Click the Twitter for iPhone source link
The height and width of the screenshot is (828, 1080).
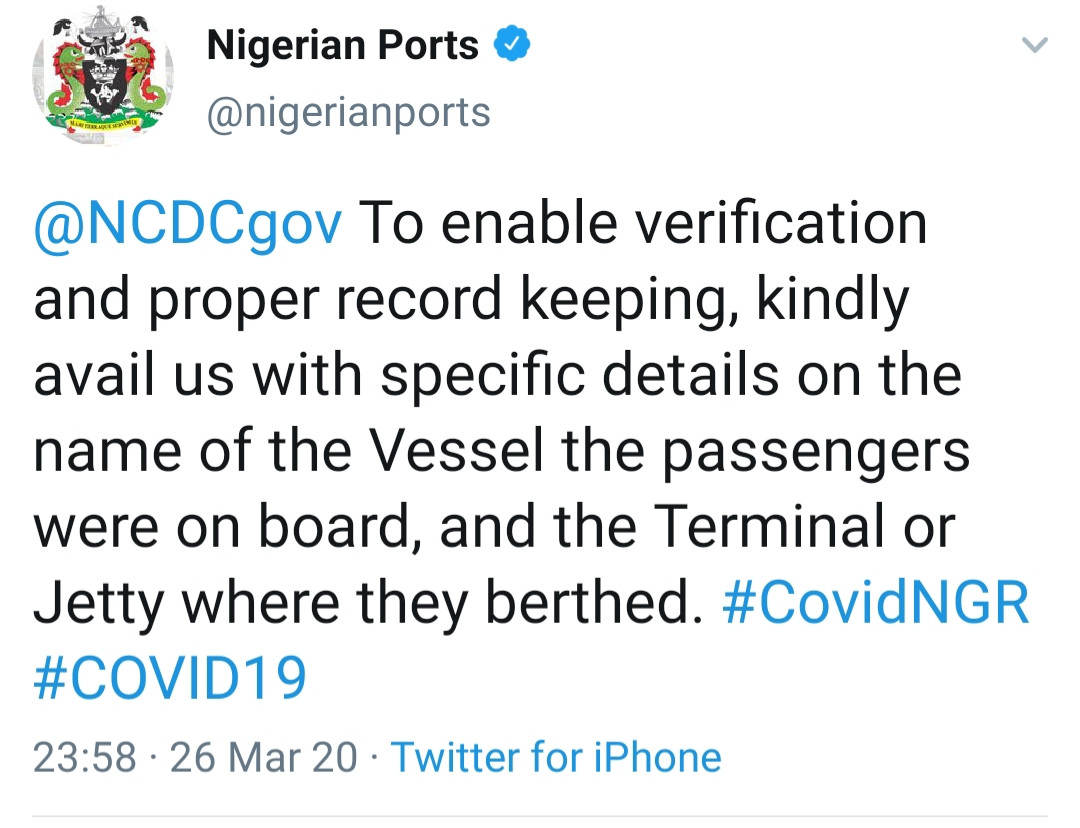(556, 757)
